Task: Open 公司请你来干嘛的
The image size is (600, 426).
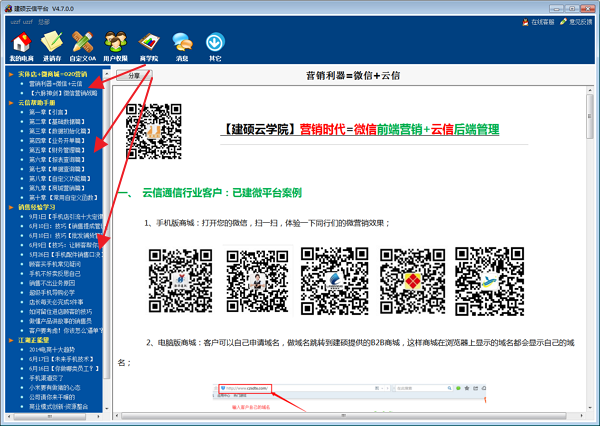Action: tap(52, 397)
